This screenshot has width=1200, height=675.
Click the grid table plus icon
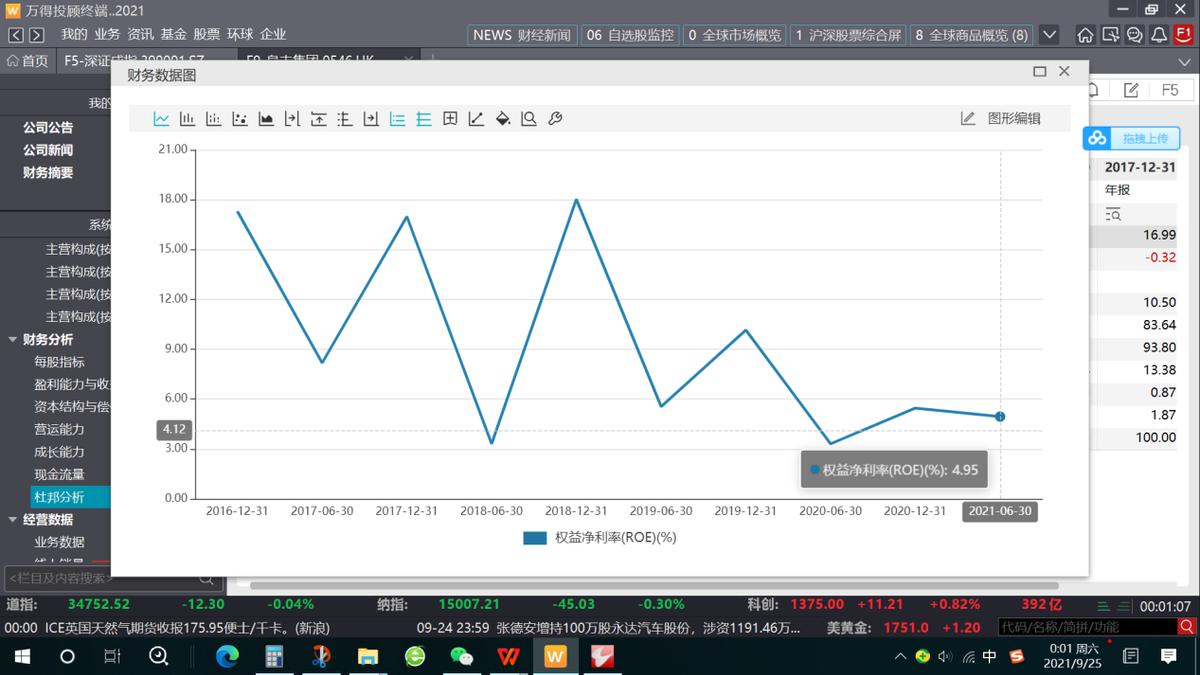450,119
